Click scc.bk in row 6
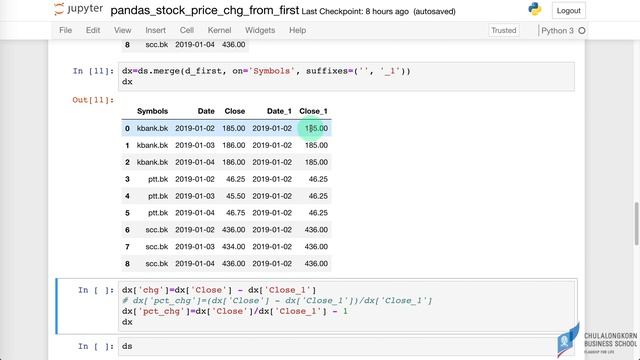This screenshot has height=360, width=640. coord(157,230)
